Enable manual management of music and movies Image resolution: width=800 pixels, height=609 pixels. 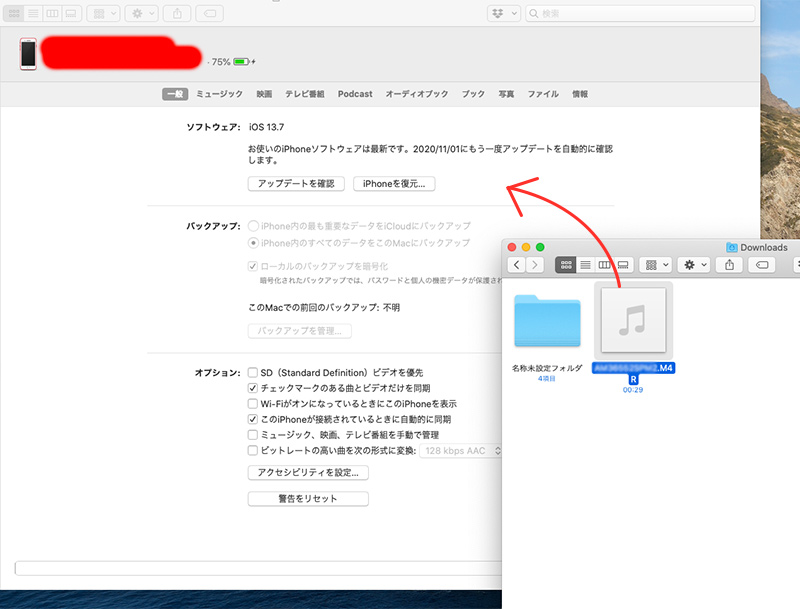(253, 435)
